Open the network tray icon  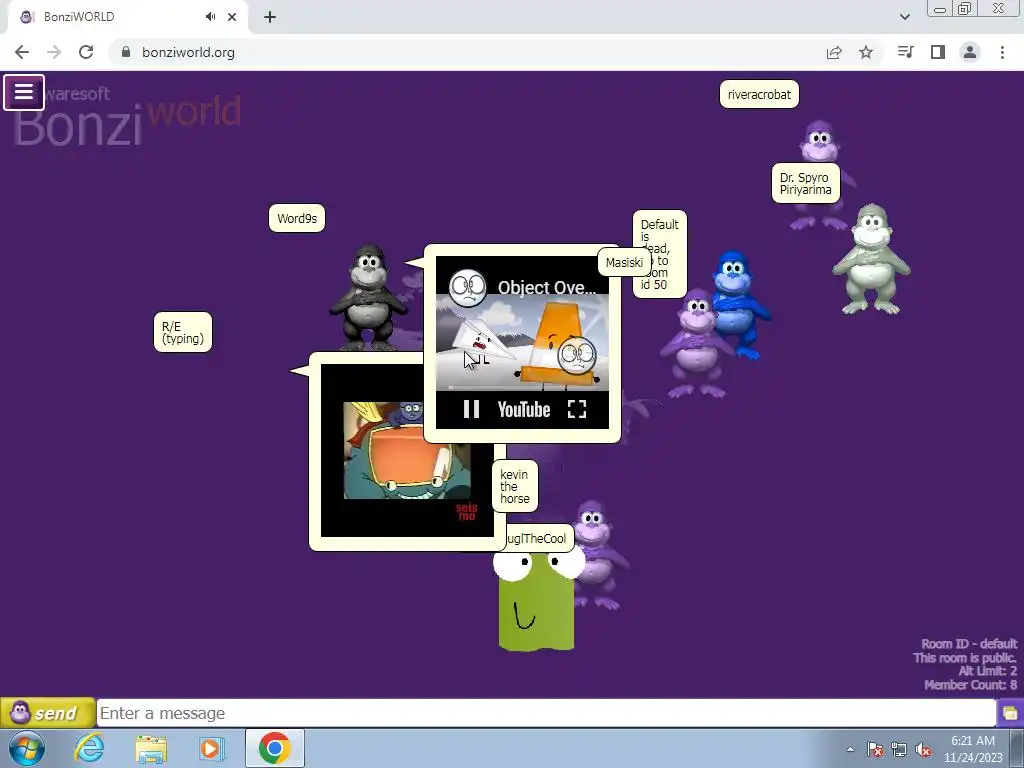[x=899, y=749]
